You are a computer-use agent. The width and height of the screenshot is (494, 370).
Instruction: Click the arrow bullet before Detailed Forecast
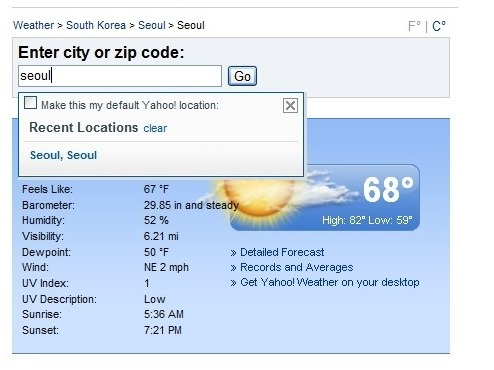(233, 253)
